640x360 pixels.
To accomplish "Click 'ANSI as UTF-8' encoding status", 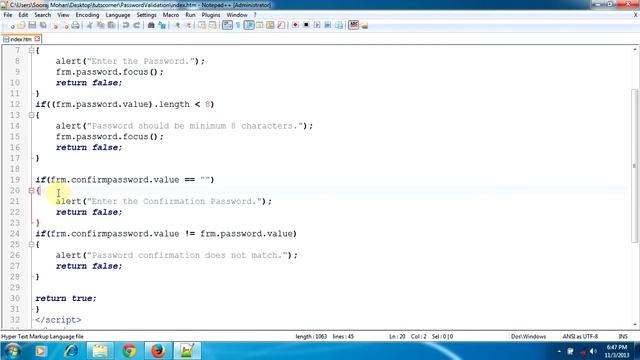I will [x=580, y=337].
